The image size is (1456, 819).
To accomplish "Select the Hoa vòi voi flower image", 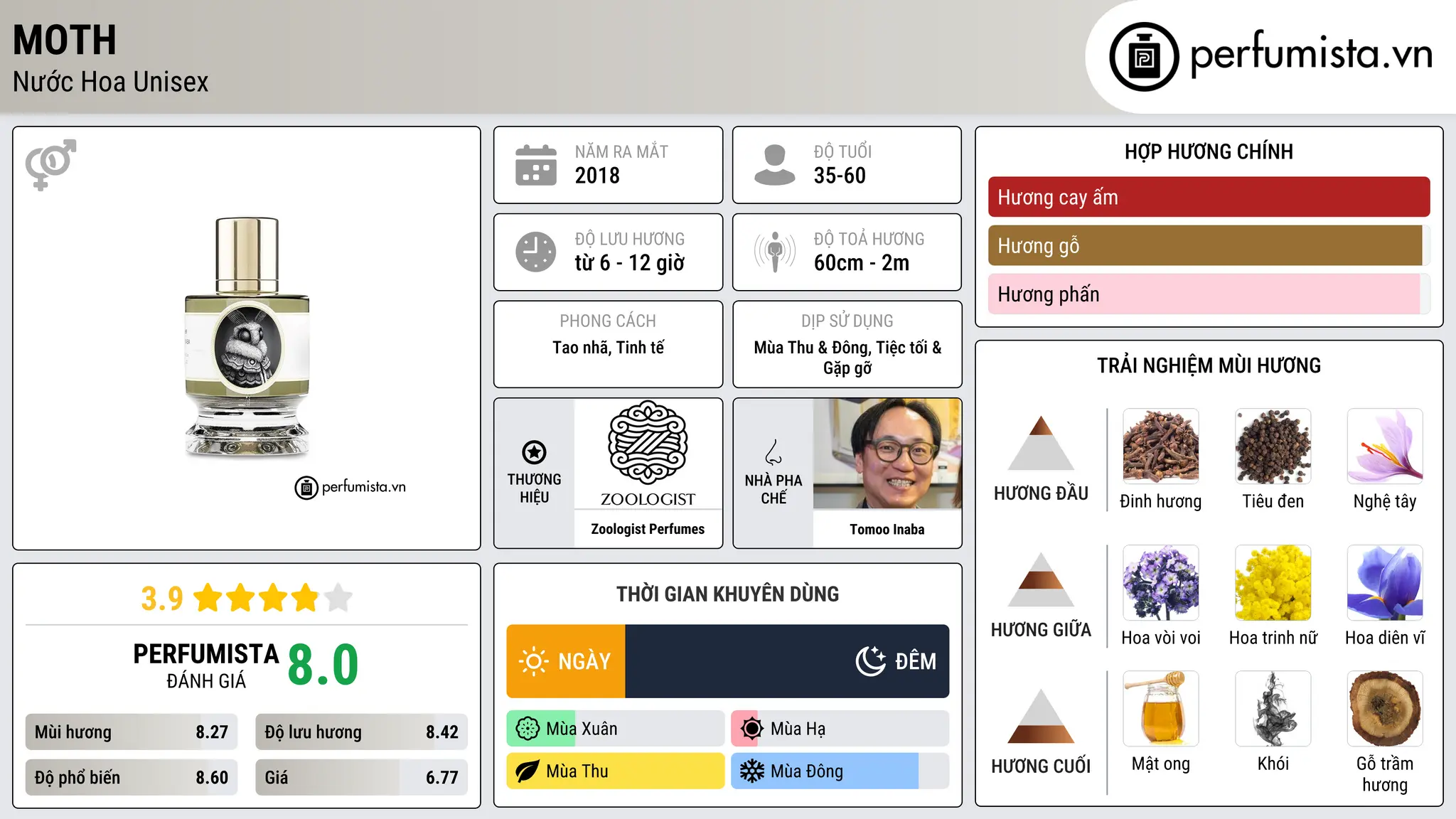I will point(1161,583).
